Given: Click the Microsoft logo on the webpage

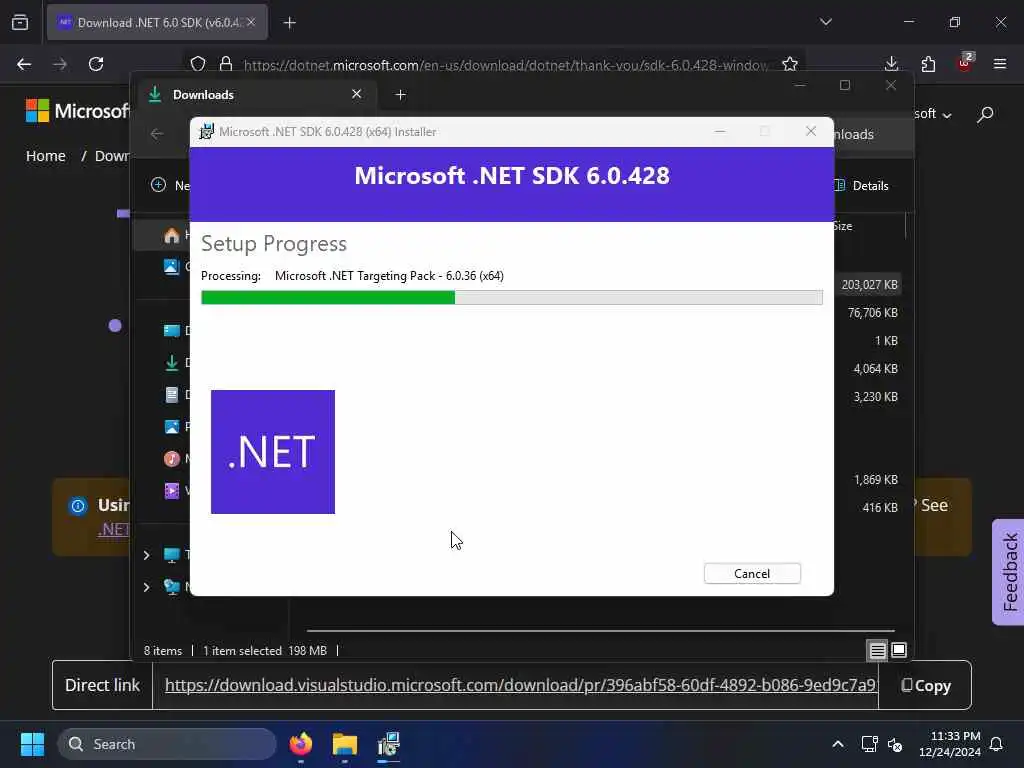Looking at the screenshot, I should coord(78,111).
